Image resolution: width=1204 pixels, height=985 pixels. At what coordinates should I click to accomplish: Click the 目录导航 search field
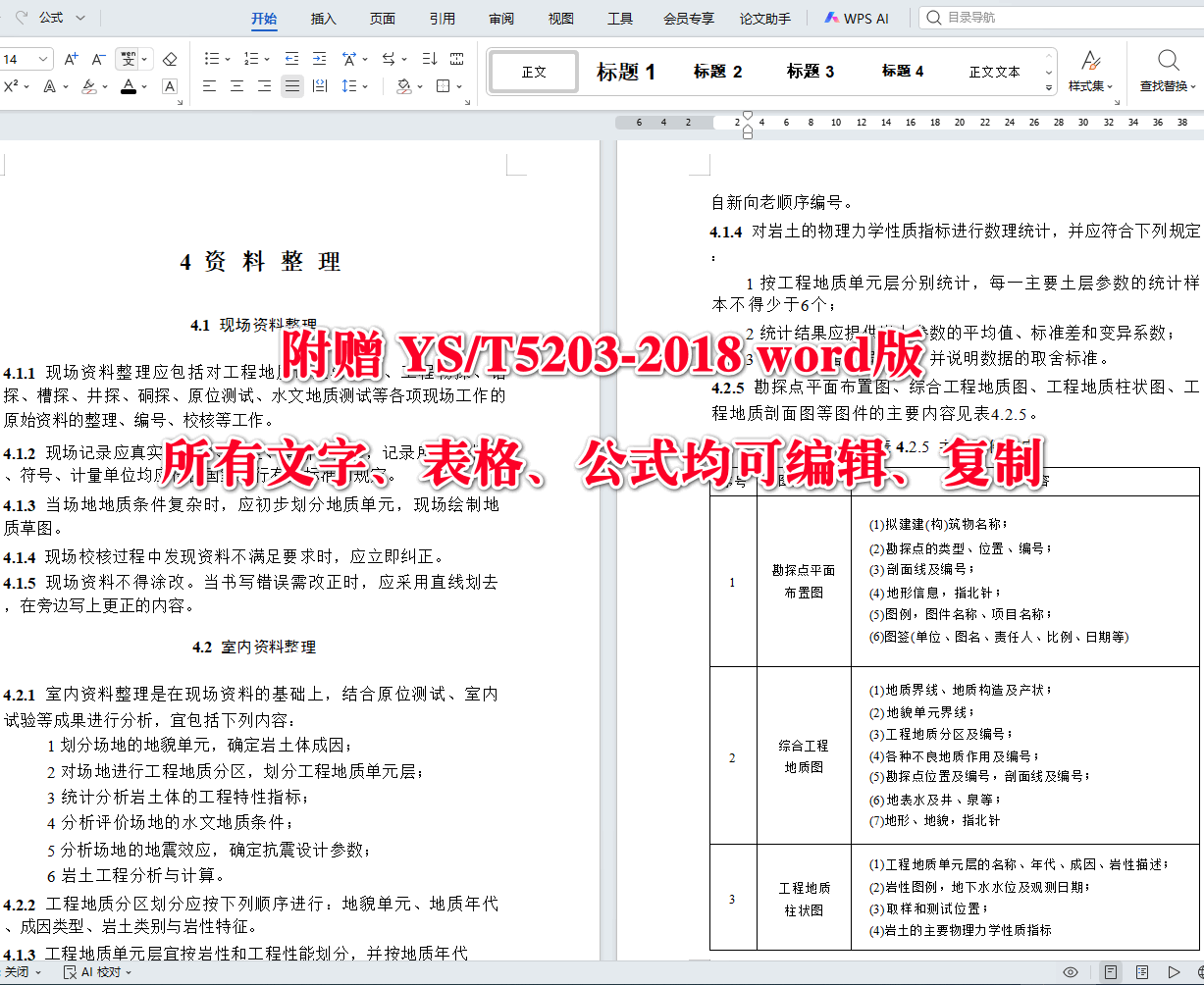point(1060,18)
